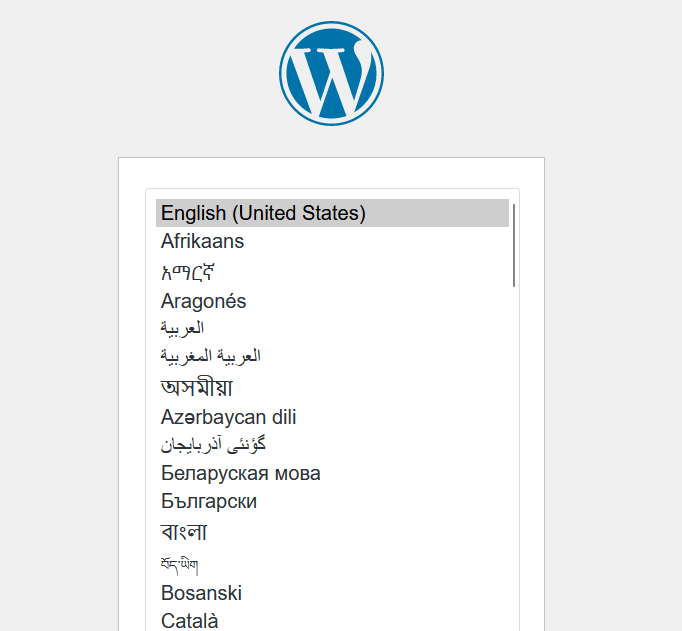Choose the Bengali (বাংলা) language option
This screenshot has width=682, height=631.
point(184,531)
